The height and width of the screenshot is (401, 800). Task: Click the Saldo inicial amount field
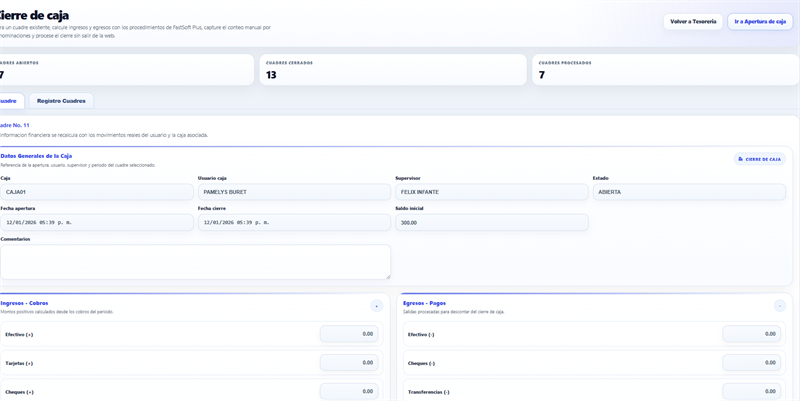(x=491, y=222)
